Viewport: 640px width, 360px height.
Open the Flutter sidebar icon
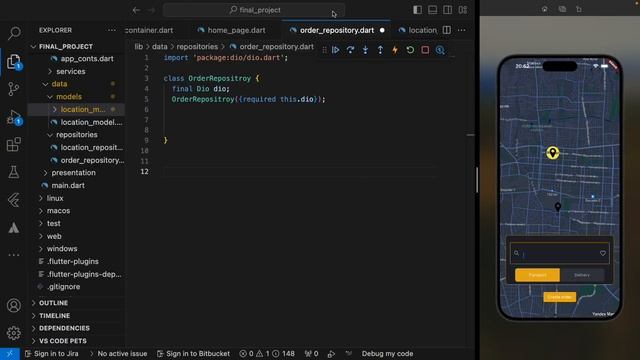click(x=14, y=200)
